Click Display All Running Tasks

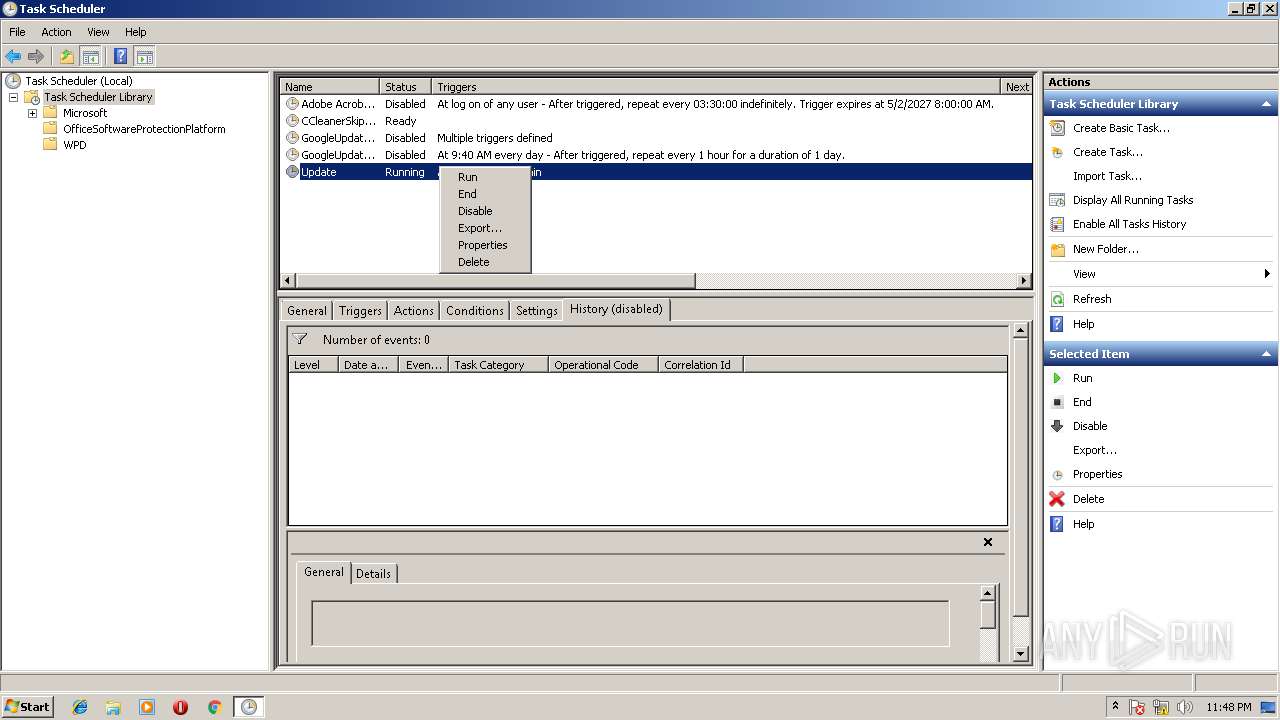pyautogui.click(x=1133, y=200)
